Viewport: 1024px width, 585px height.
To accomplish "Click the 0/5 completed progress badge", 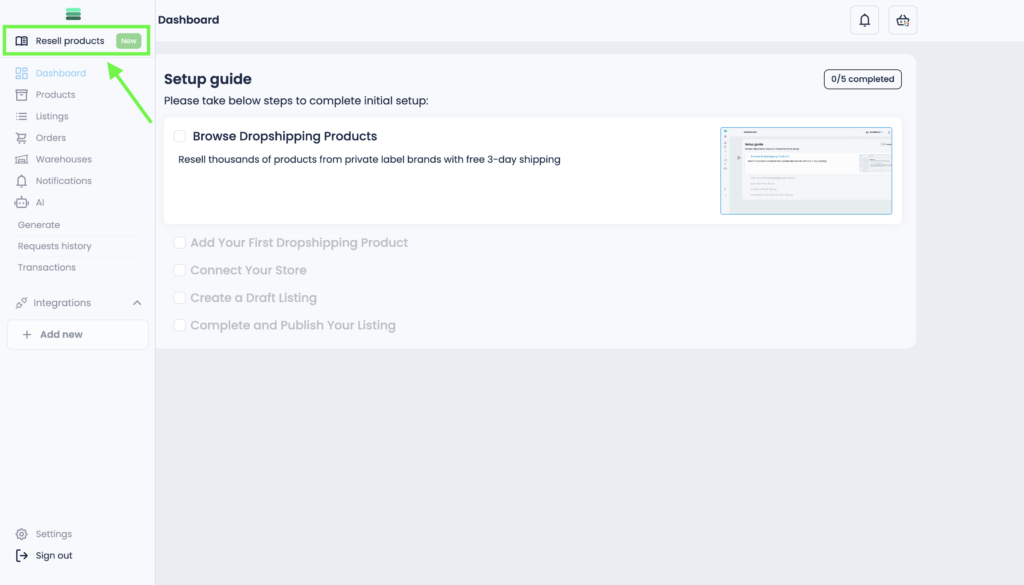I will click(862, 79).
